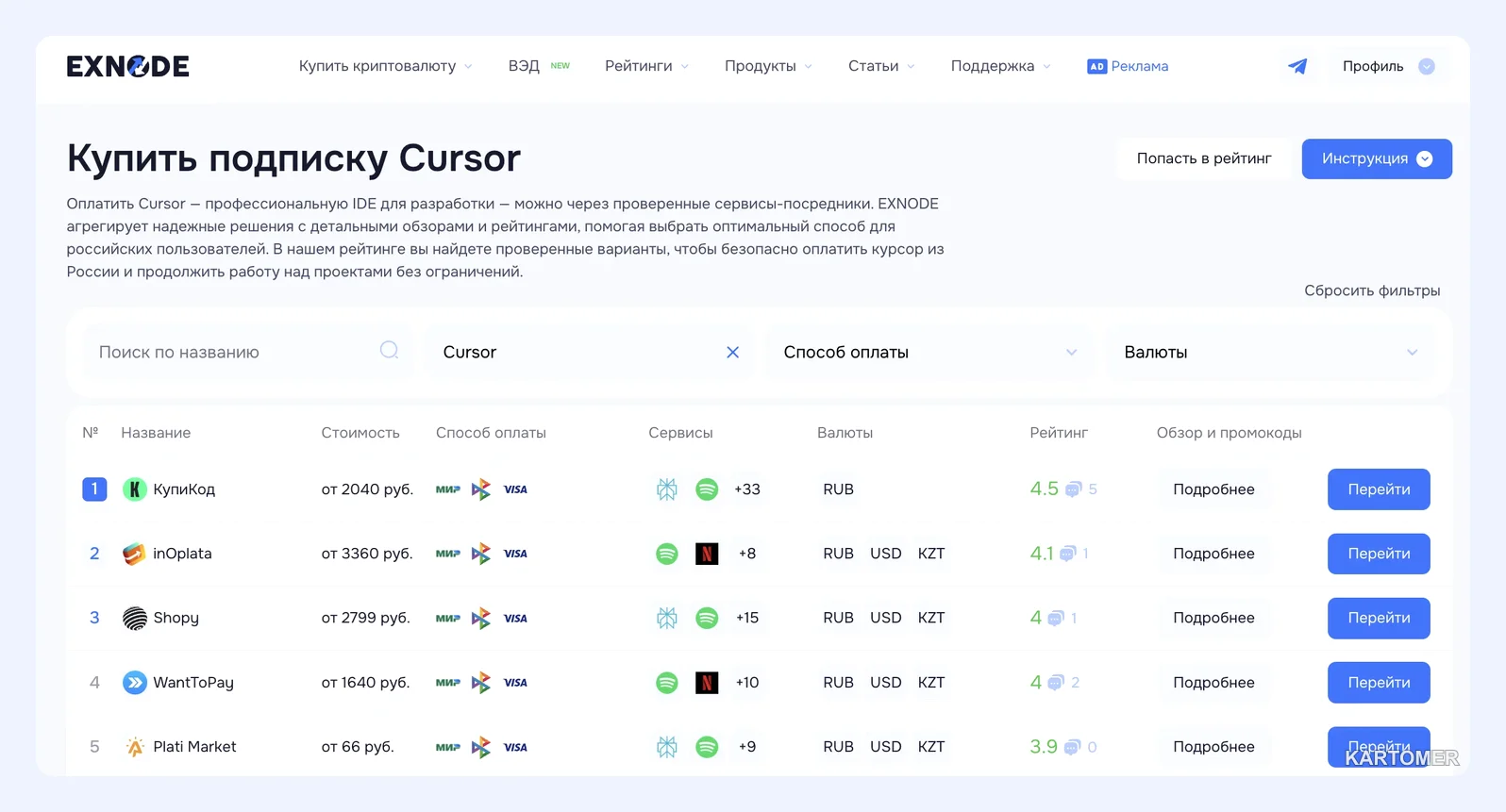Click the inOplata logo icon

(x=135, y=554)
